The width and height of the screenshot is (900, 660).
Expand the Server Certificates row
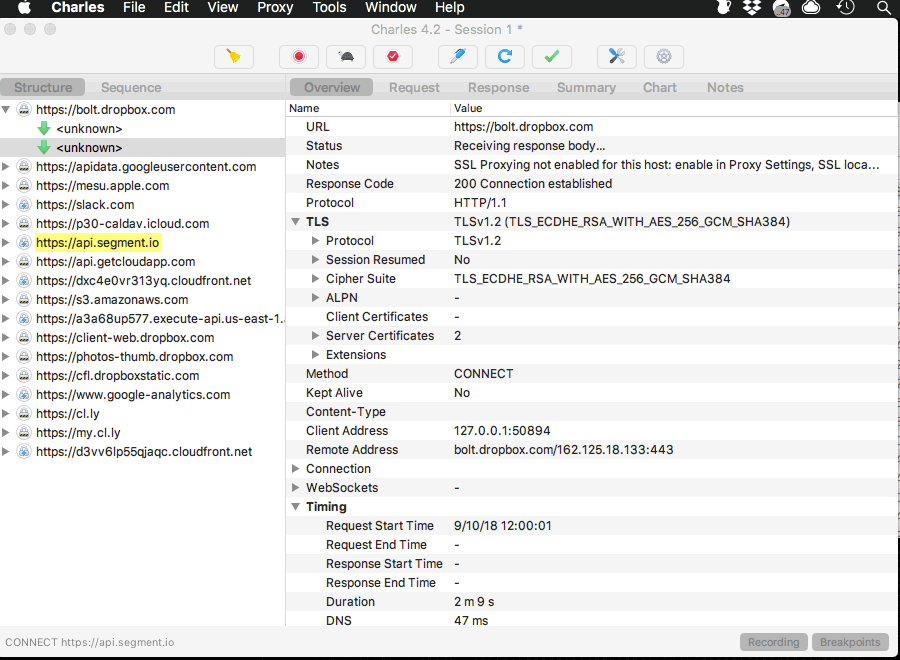point(316,336)
